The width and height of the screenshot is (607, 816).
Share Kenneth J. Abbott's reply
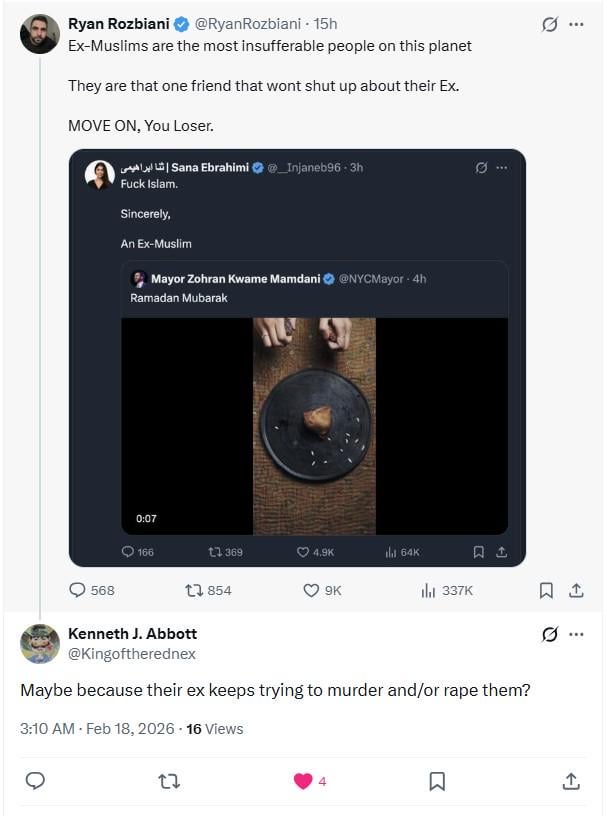coord(570,781)
